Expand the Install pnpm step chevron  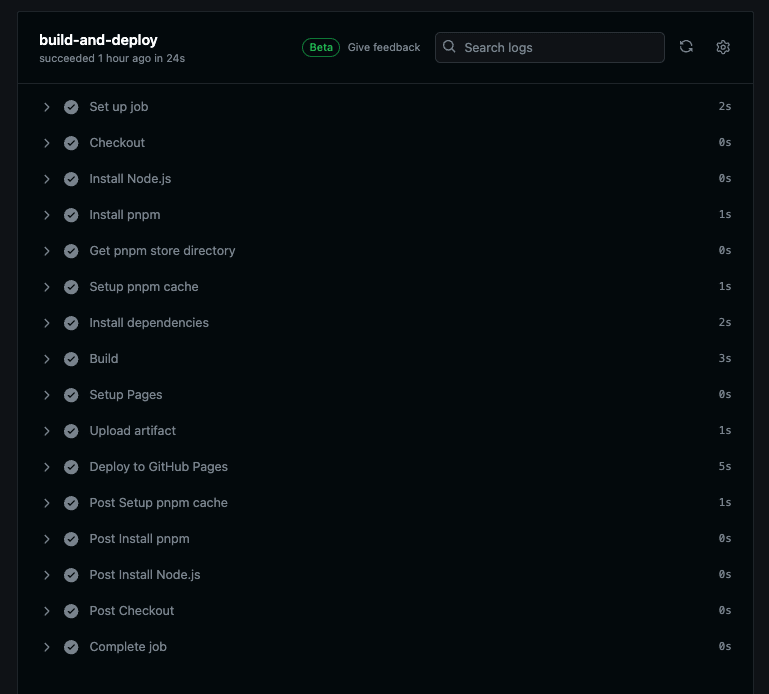pyautogui.click(x=47, y=215)
